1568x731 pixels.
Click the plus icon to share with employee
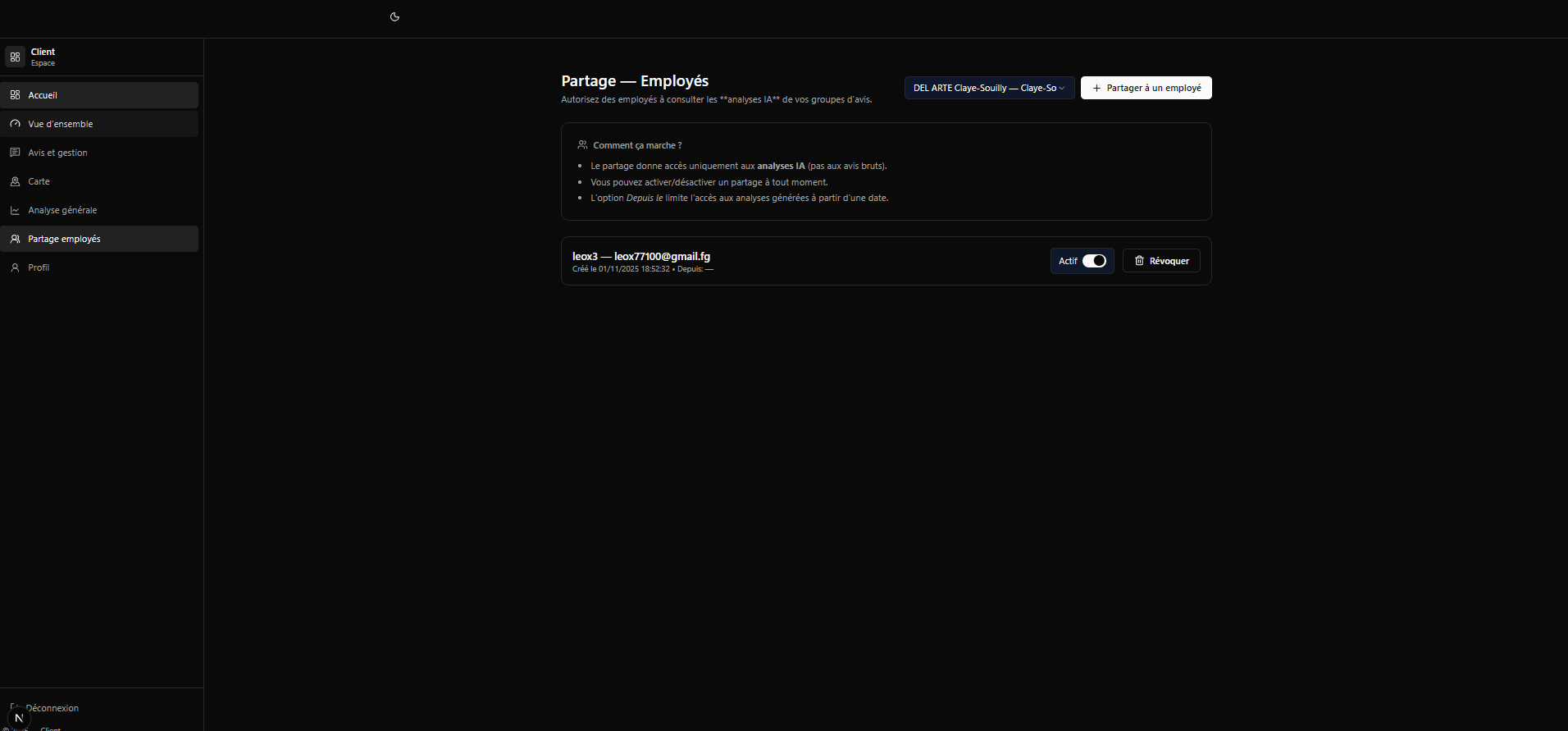click(1096, 88)
